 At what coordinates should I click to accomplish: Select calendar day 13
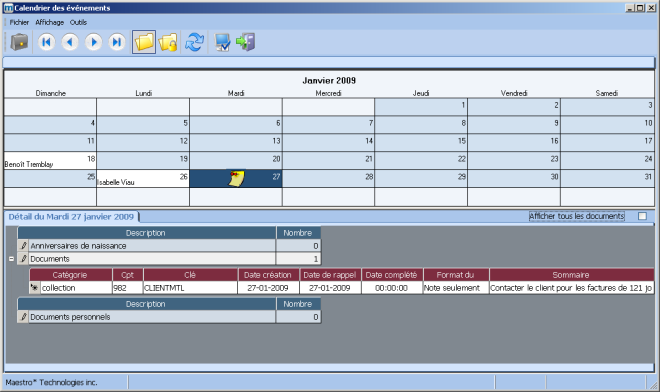(236, 143)
